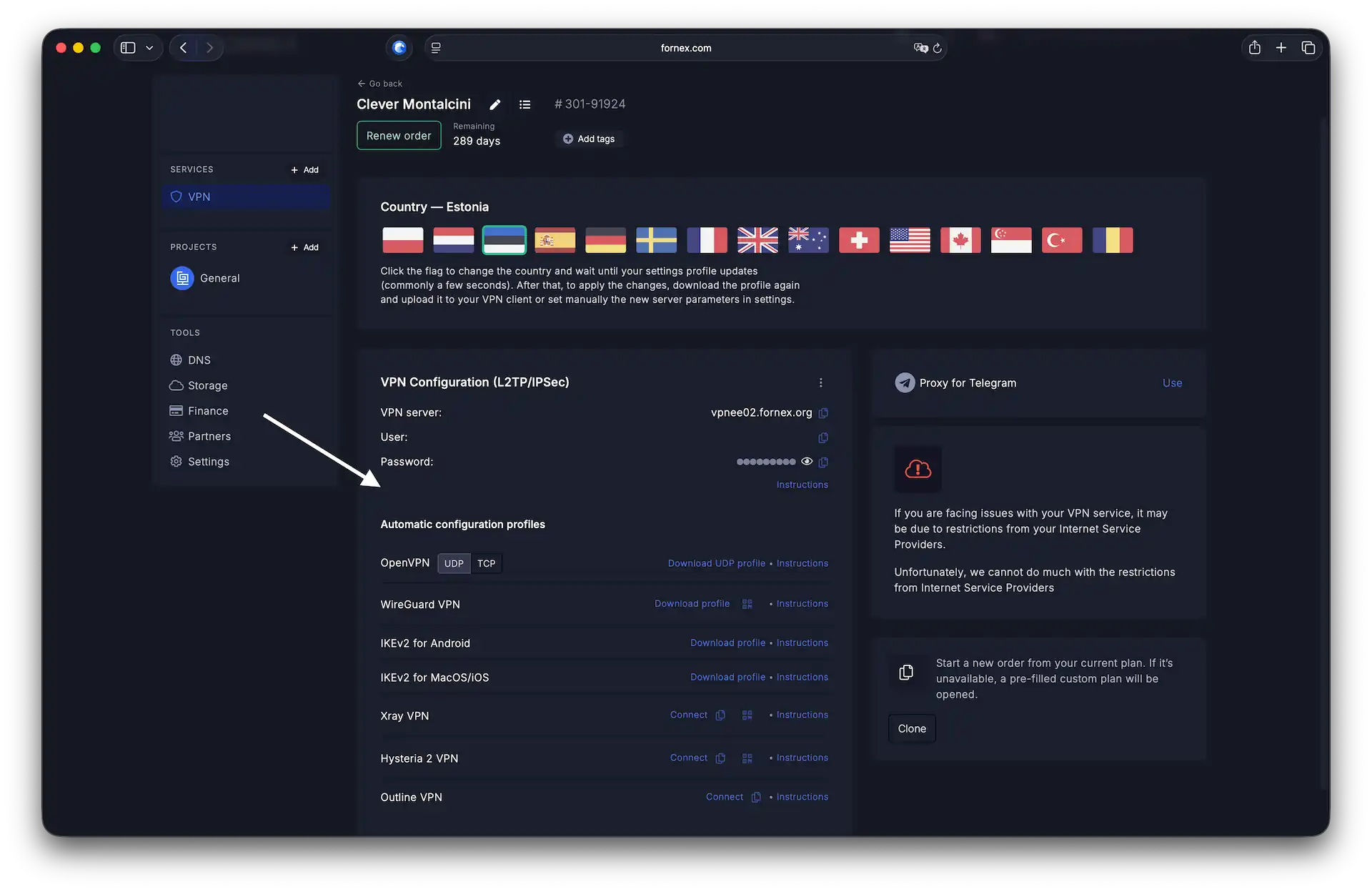Download IKEv2 for Android profile
The width and height of the screenshot is (1372, 892).
pos(727,643)
